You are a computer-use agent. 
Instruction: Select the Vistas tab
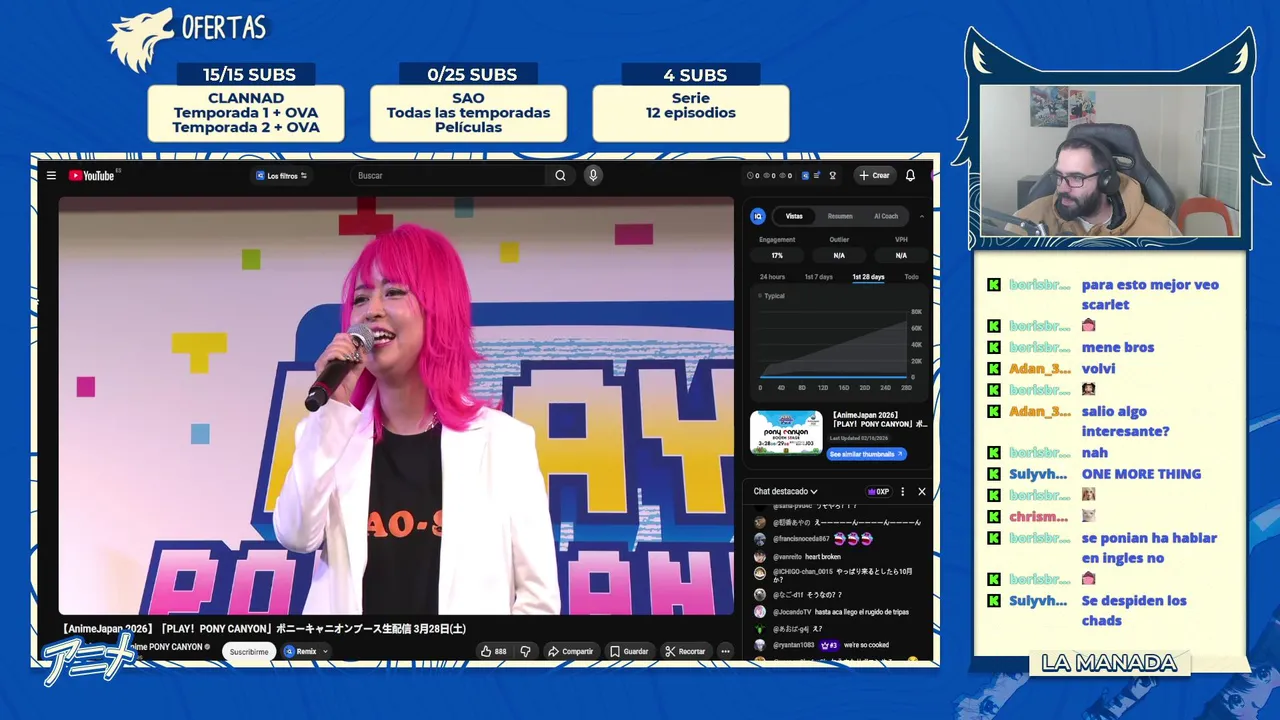point(794,216)
